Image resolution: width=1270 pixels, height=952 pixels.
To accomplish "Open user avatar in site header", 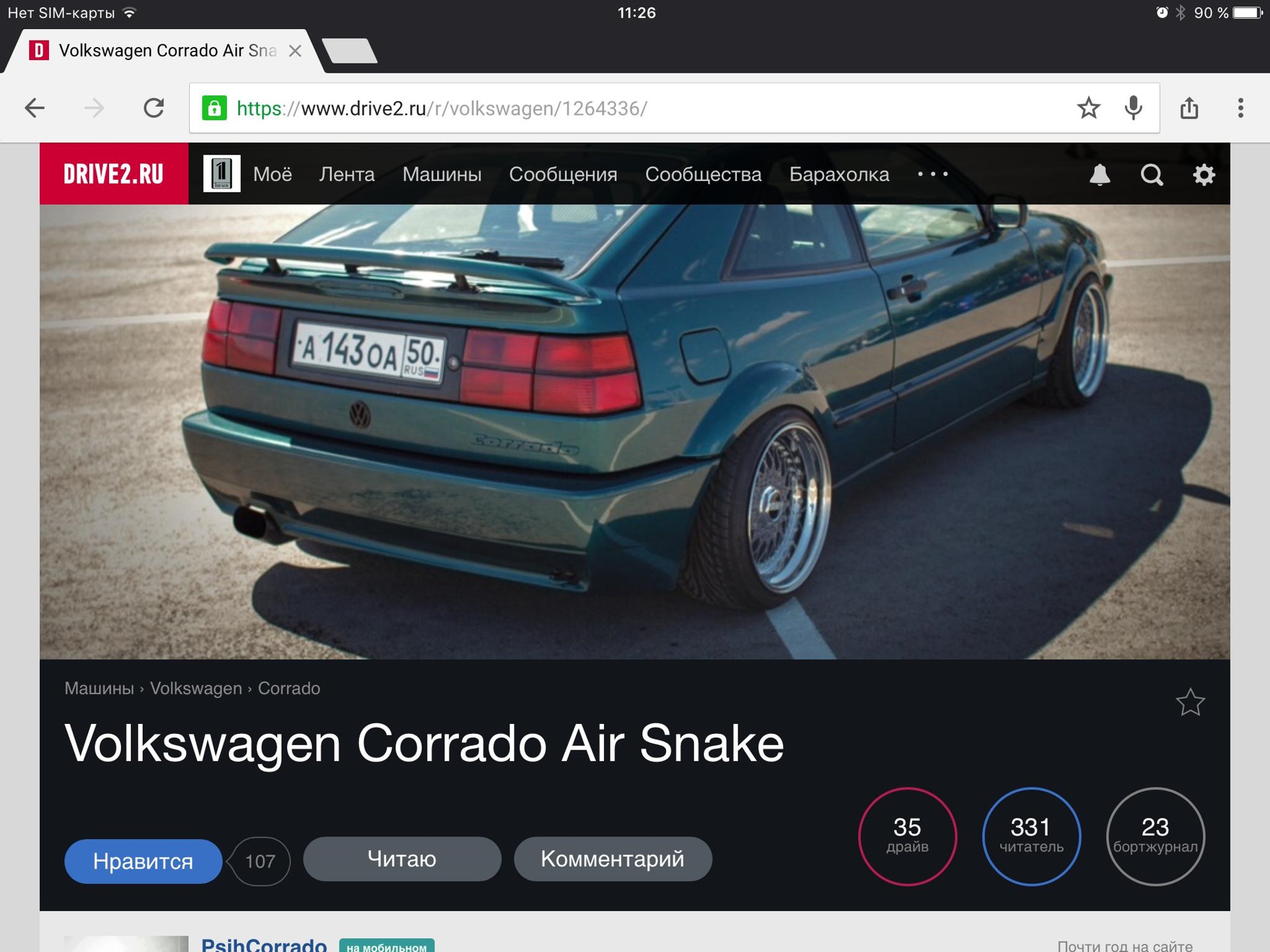I will pyautogui.click(x=222, y=174).
